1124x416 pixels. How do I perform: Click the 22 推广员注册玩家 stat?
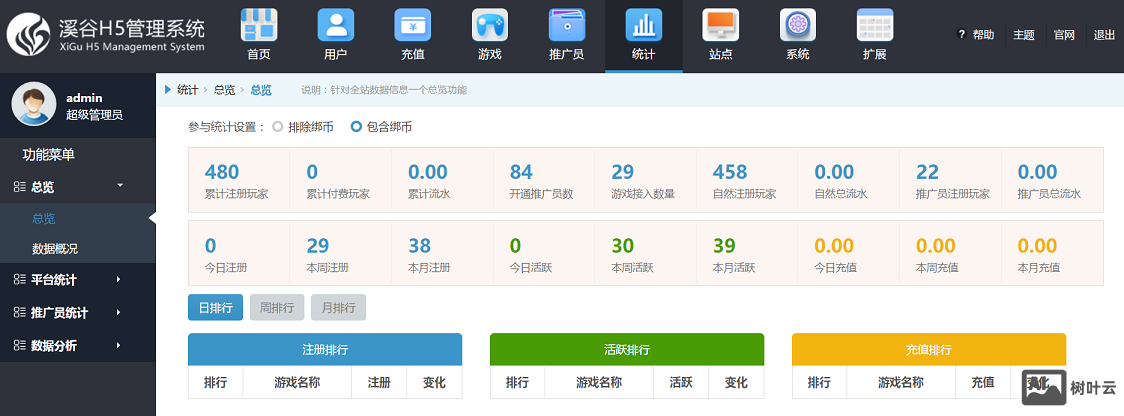[951, 180]
